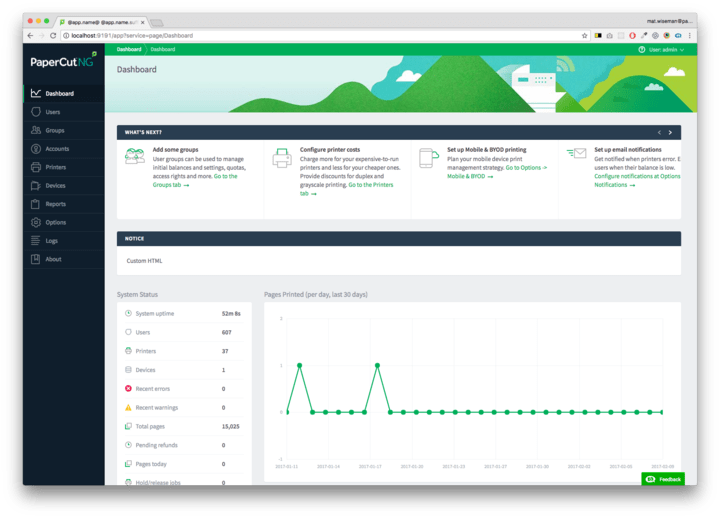Click the Total pages icon
The height and width of the screenshot is (518, 720).
[128, 426]
